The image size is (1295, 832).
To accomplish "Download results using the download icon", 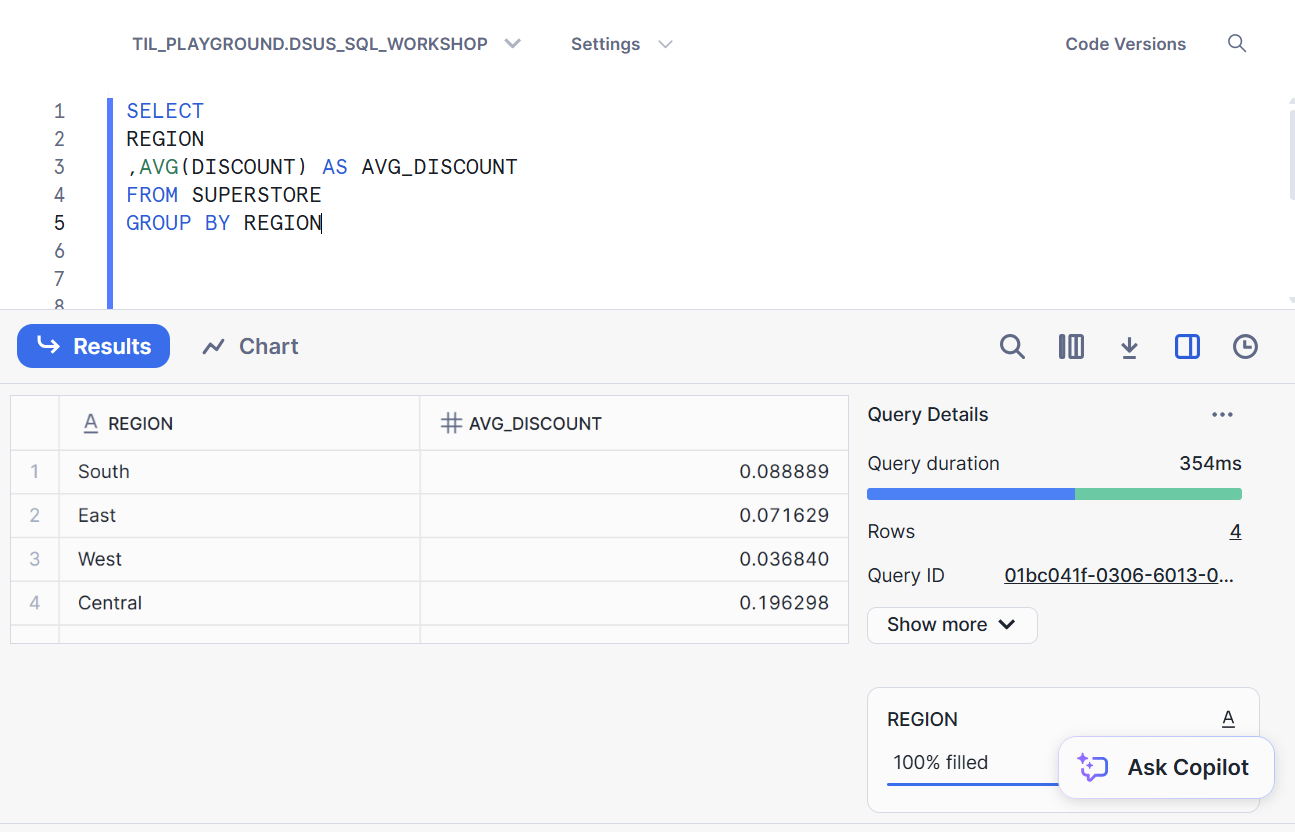I will [1129, 347].
